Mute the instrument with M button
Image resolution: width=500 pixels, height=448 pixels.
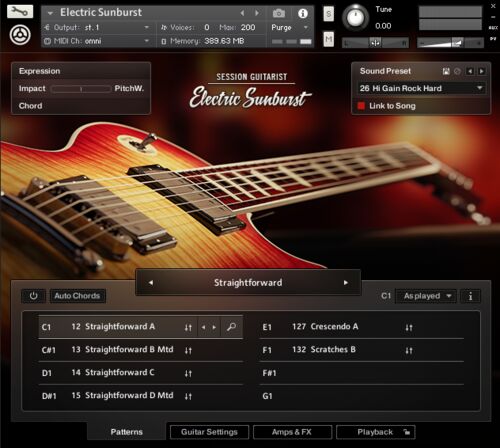point(329,40)
